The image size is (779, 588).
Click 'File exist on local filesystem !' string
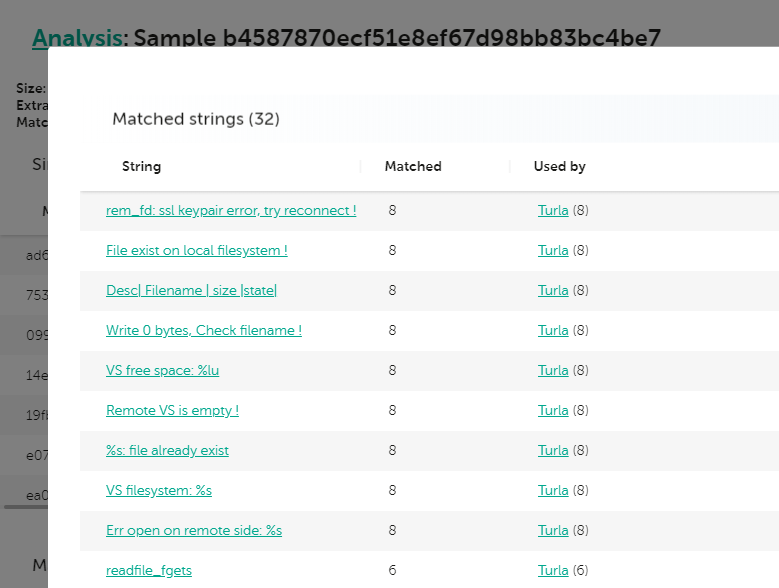197,251
